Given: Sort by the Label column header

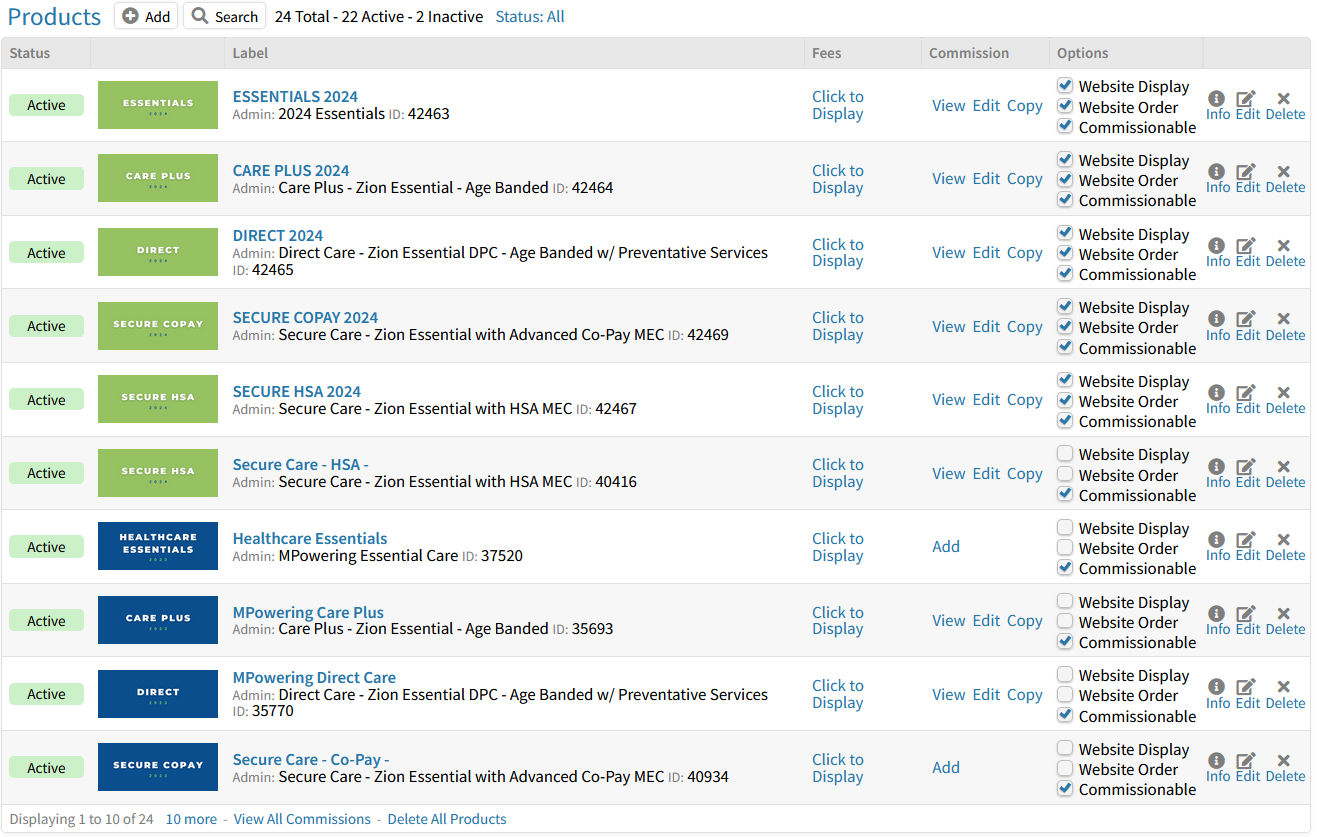Looking at the screenshot, I should coord(250,53).
